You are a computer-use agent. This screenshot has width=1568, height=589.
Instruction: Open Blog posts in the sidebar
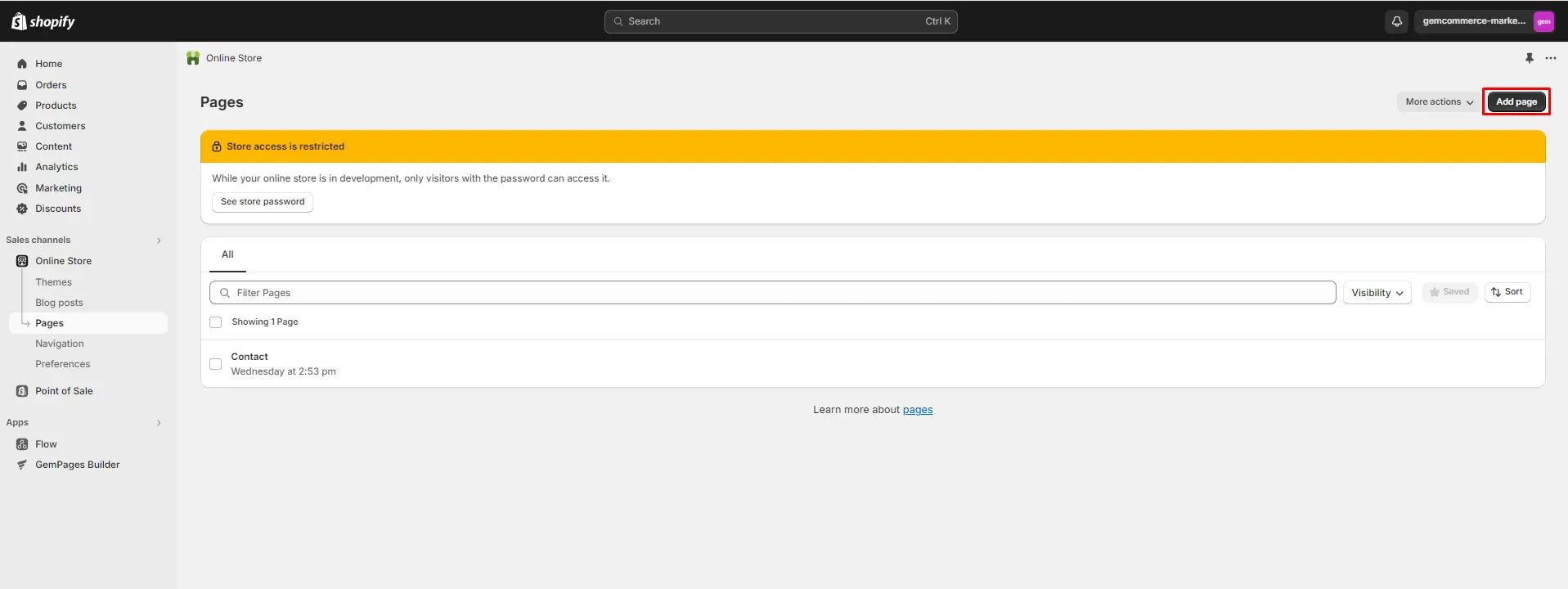point(59,303)
